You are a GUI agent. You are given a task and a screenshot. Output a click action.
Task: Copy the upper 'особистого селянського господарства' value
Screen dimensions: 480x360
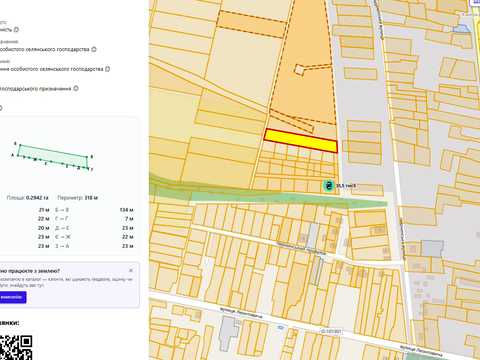pyautogui.click(x=94, y=49)
